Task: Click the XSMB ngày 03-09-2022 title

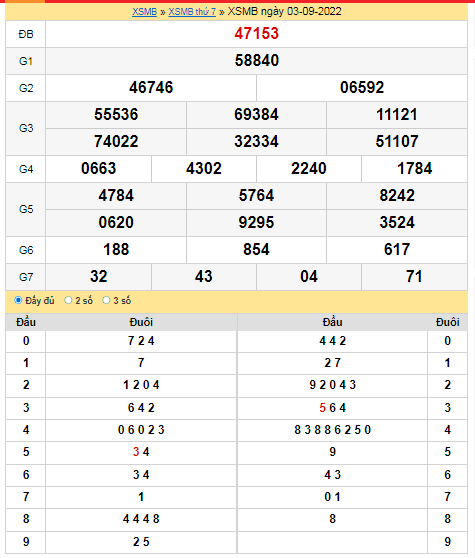Action: (x=284, y=11)
